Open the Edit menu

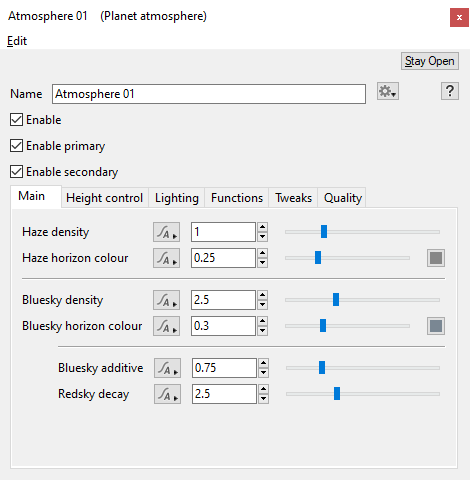click(17, 41)
